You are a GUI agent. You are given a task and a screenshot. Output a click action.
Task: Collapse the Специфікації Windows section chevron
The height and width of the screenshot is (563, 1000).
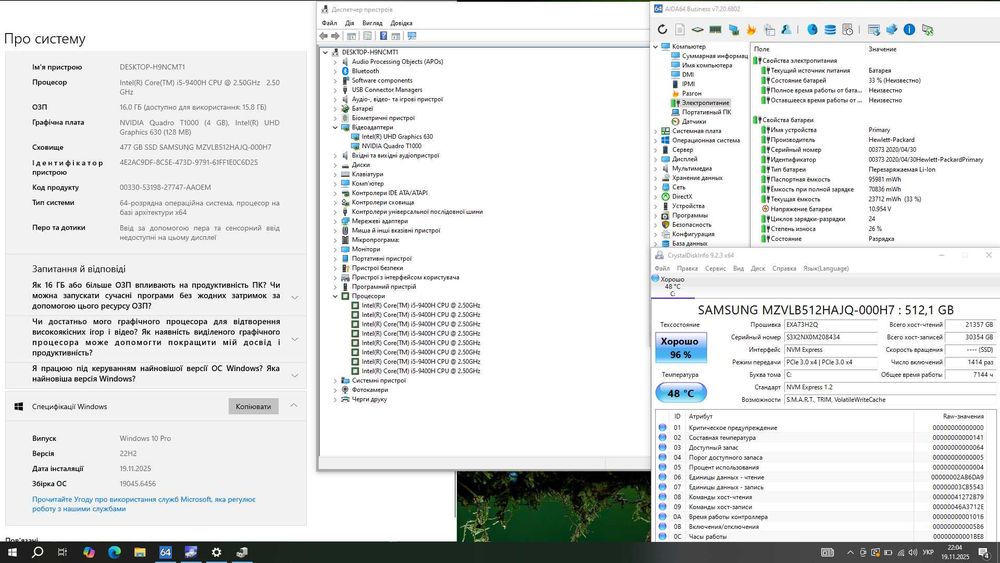[x=293, y=406]
